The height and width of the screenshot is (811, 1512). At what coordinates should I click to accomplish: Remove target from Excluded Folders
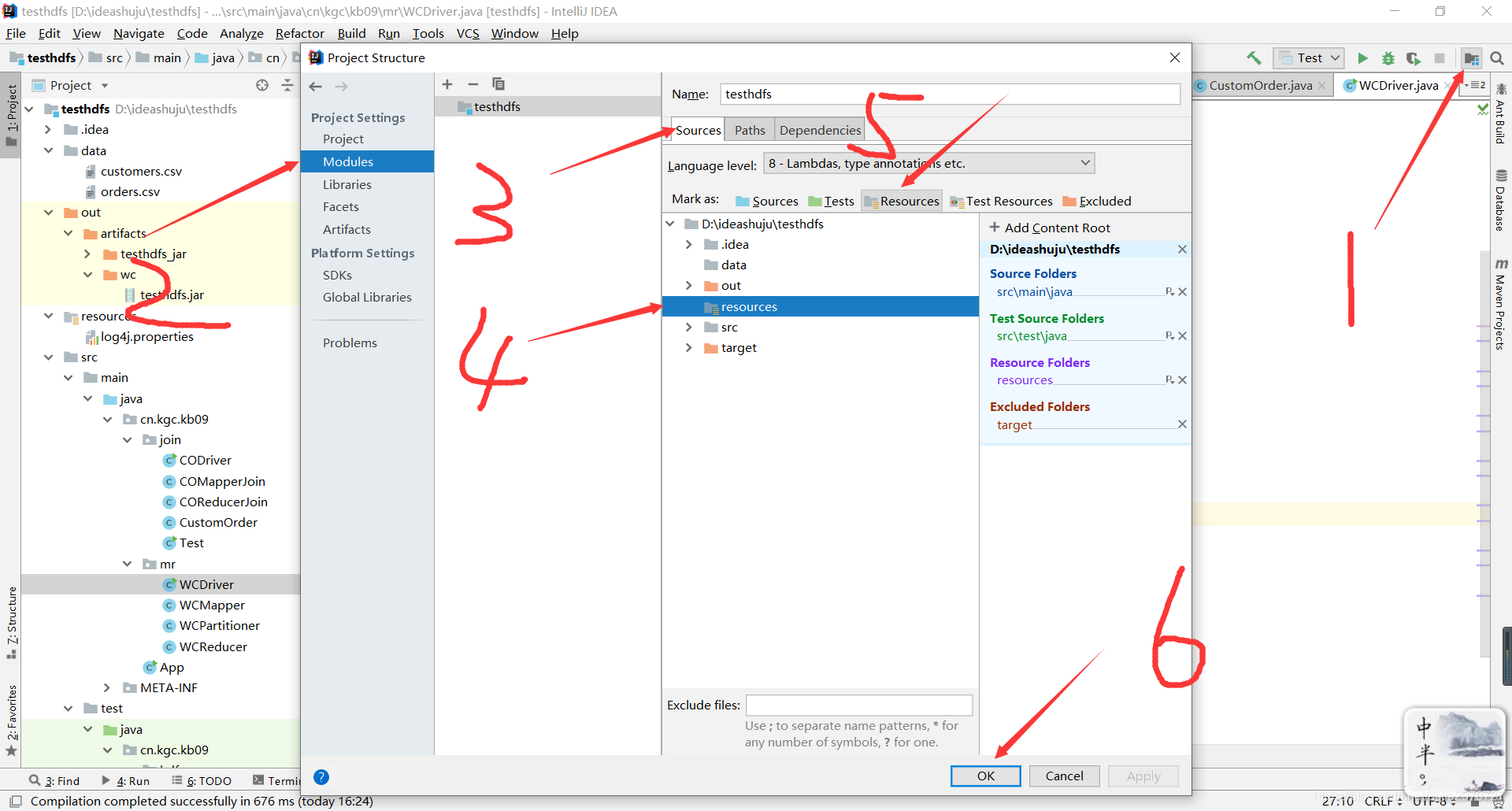point(1182,424)
